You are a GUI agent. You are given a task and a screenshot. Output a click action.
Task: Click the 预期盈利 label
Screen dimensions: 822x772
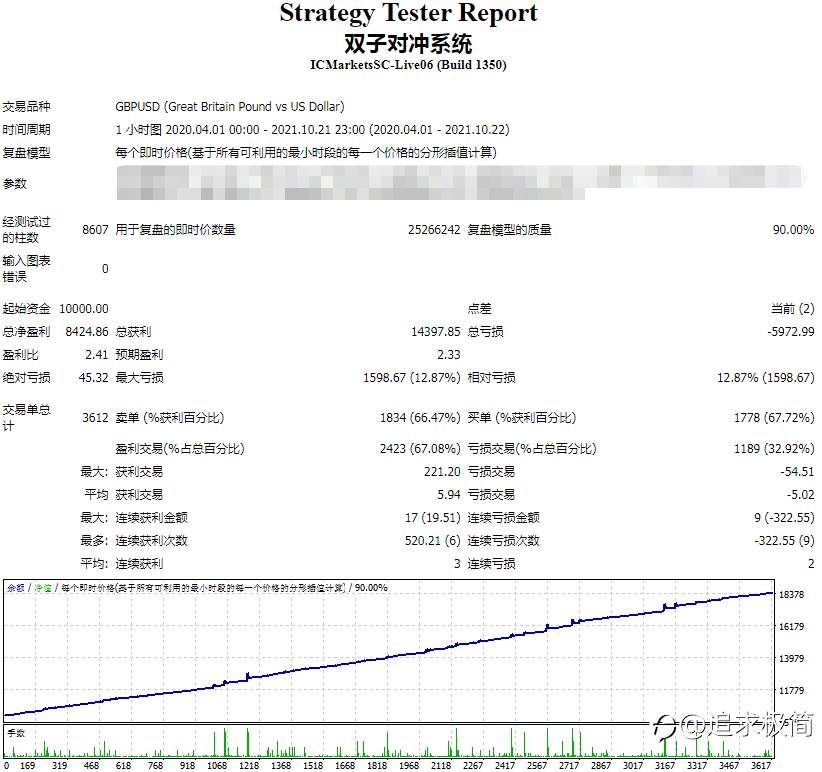click(x=139, y=354)
